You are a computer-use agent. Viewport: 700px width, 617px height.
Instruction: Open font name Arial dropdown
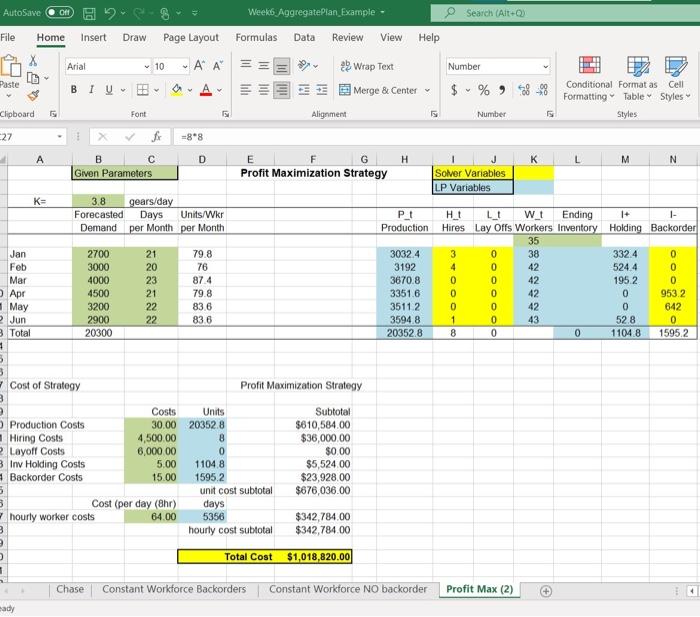146,67
